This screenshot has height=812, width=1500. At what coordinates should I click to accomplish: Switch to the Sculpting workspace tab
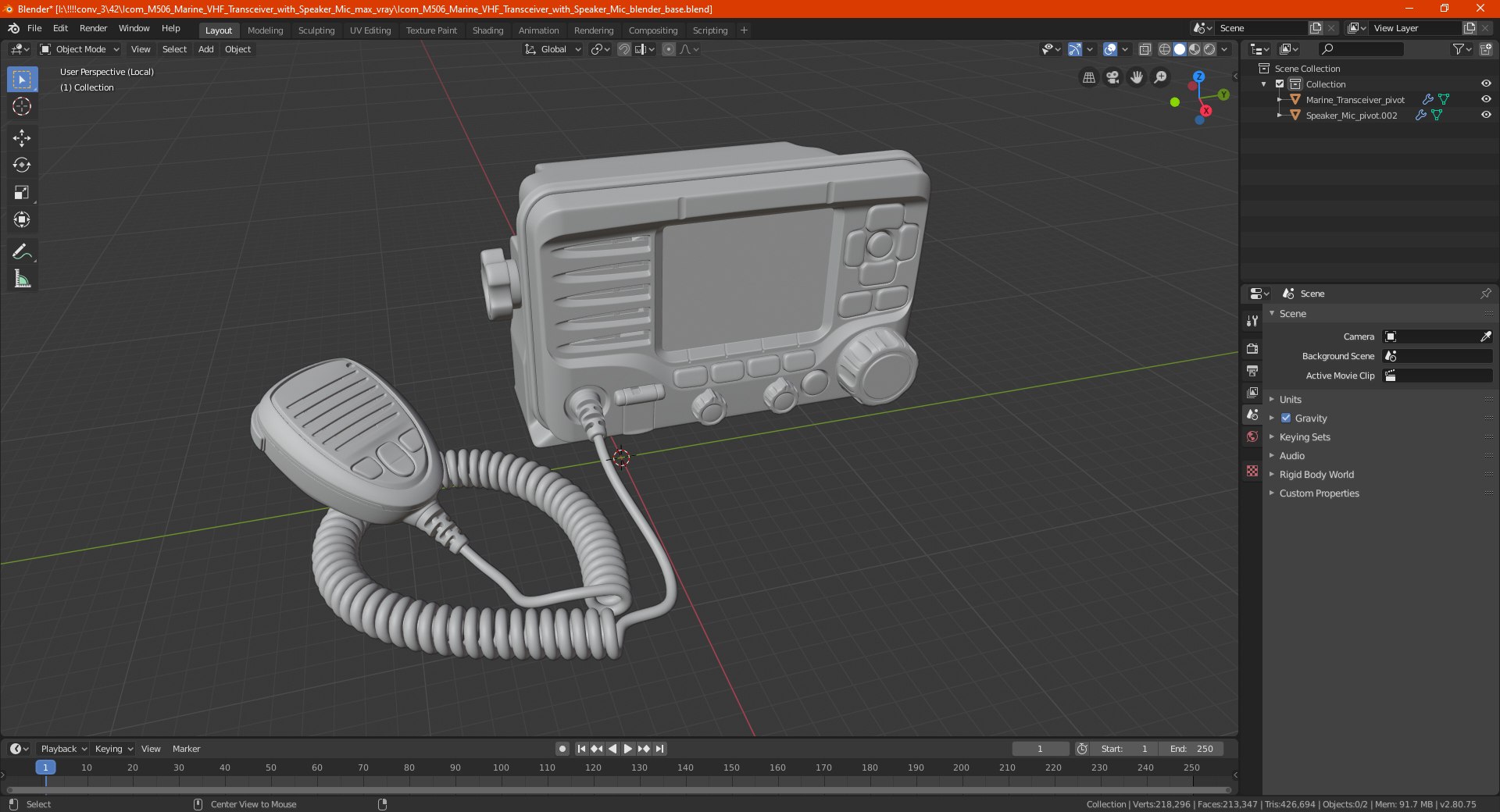click(x=316, y=30)
